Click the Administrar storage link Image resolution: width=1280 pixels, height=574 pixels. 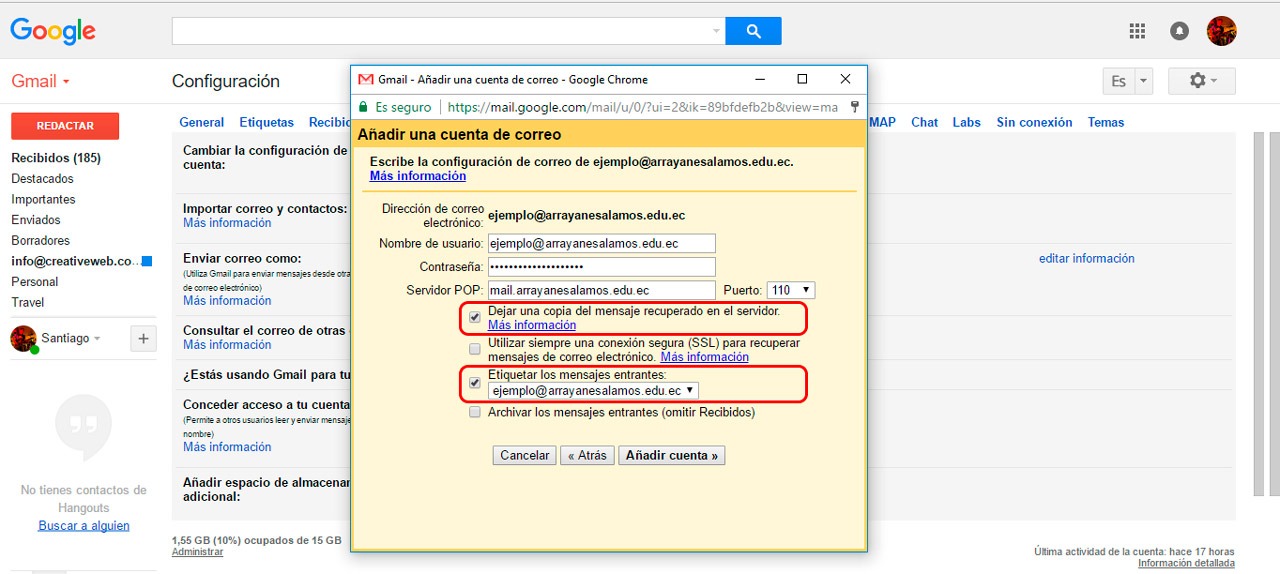click(x=198, y=552)
